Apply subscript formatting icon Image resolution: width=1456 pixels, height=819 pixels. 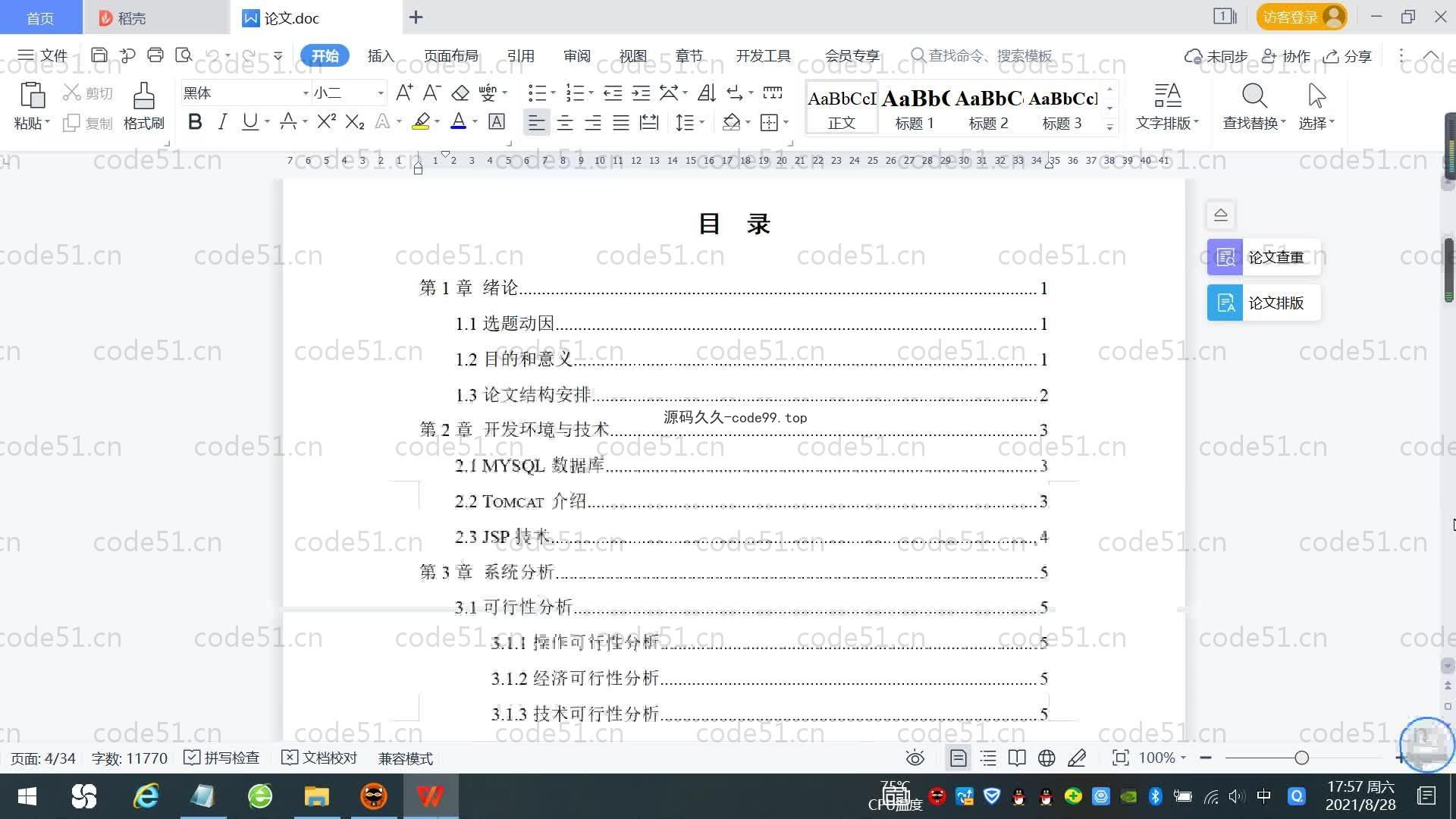click(x=354, y=122)
